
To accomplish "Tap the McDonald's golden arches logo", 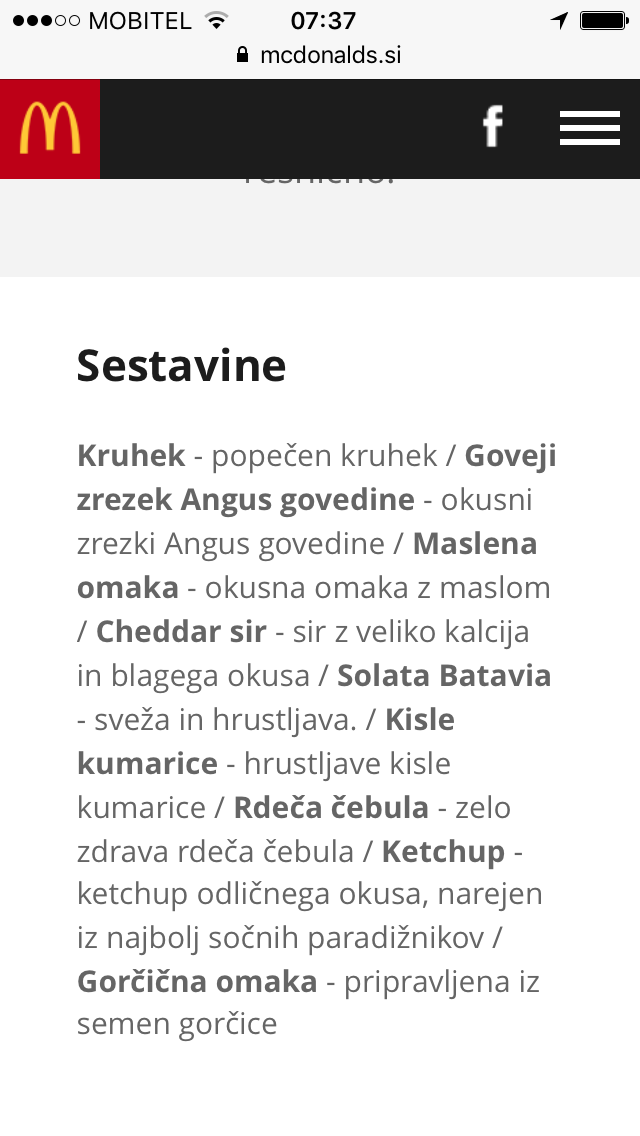I will [x=50, y=128].
